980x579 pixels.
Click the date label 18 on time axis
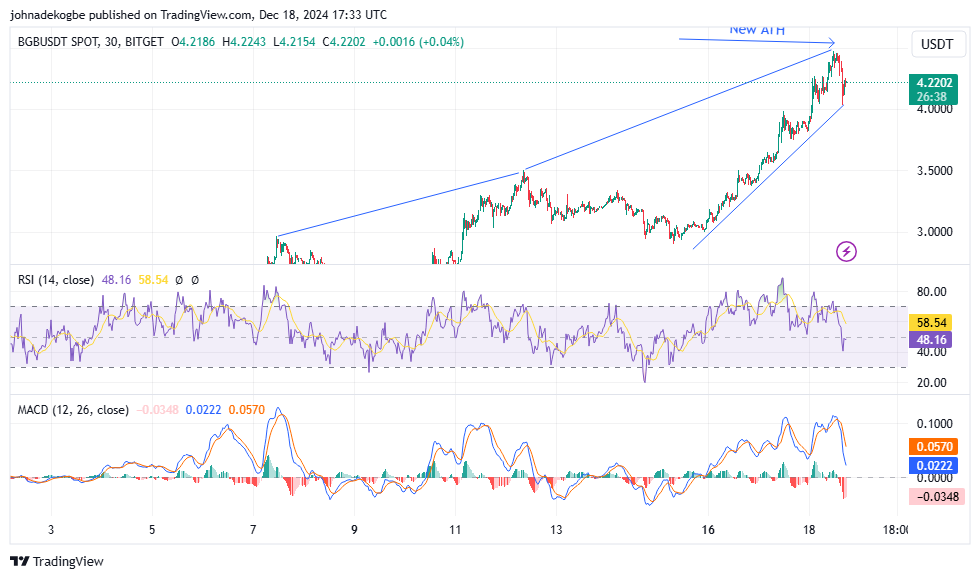(x=809, y=530)
